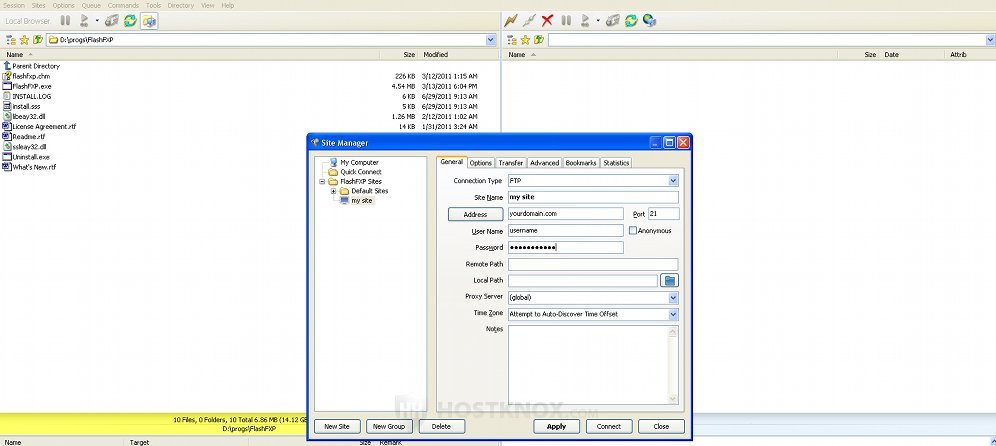996x446 pixels.
Task: Open the remote path dropdown arrow
Action: tap(991, 40)
